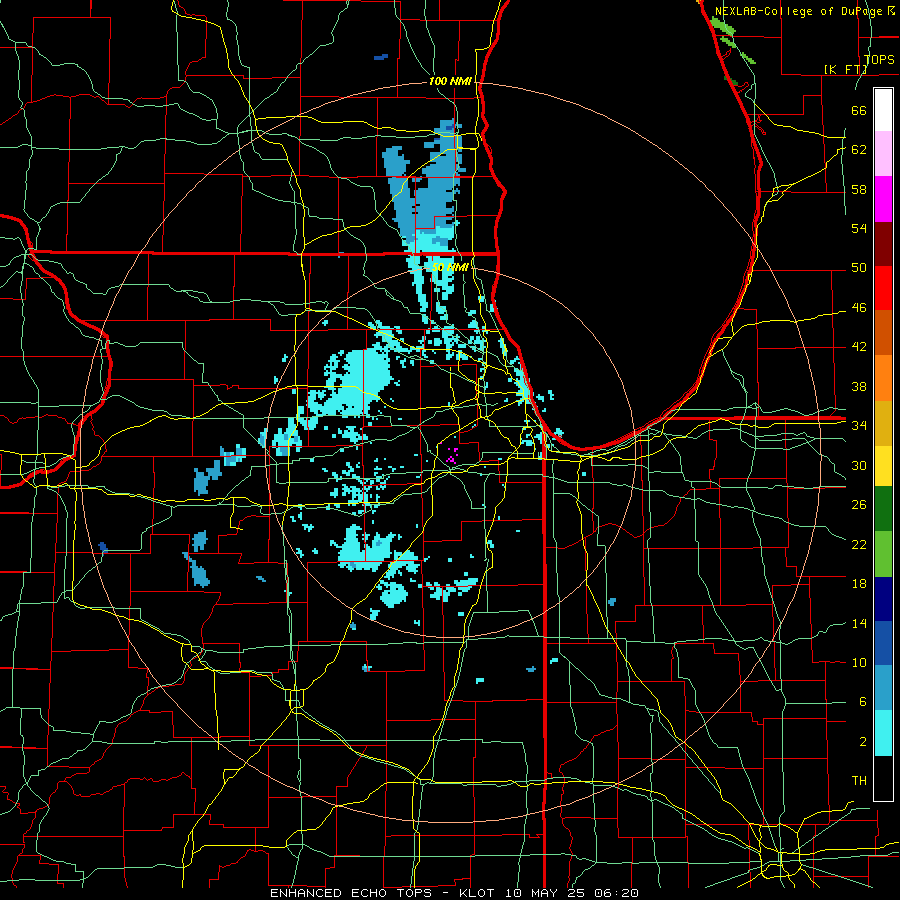
Task: Click the magenta echo cluster near the radar center
Action: click(452, 456)
